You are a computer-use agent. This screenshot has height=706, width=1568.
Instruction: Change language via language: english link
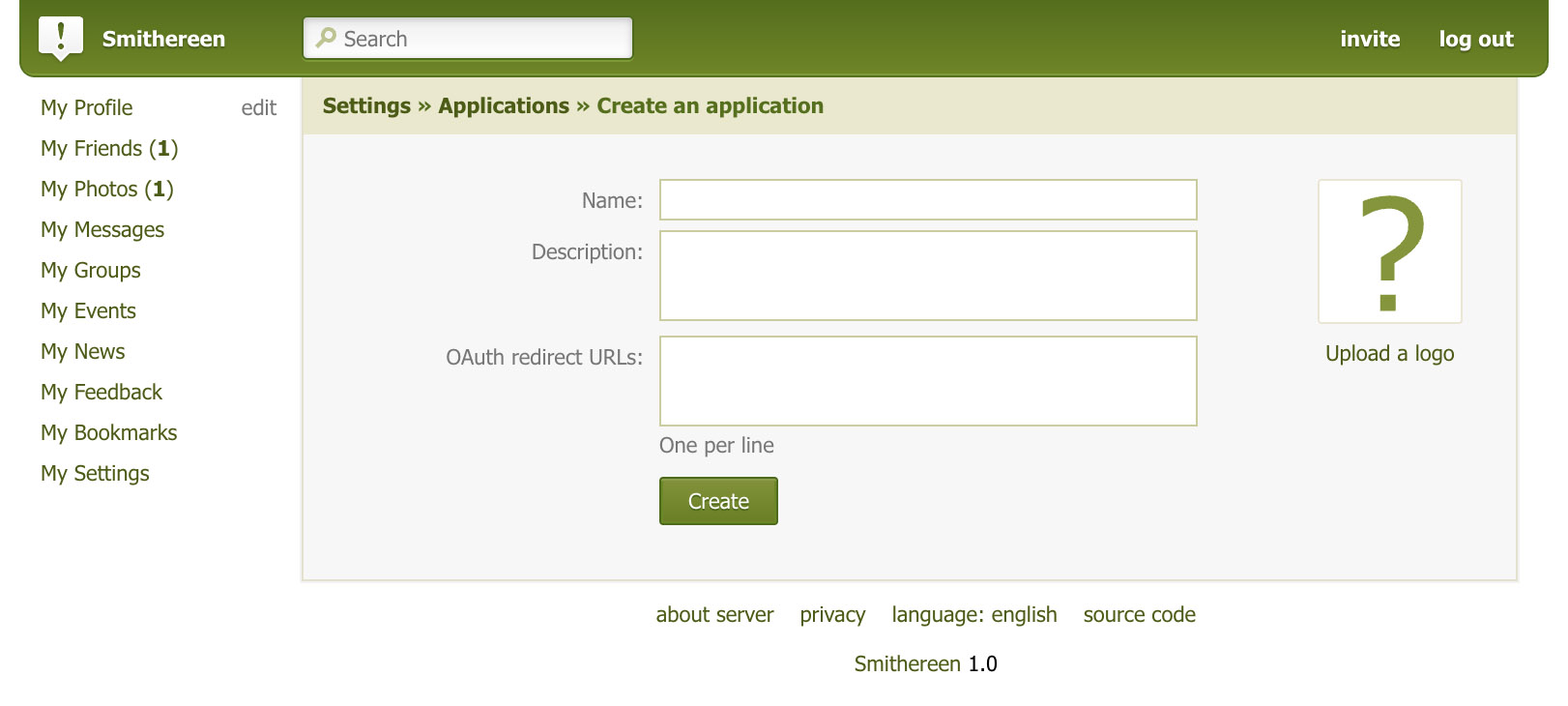973,615
